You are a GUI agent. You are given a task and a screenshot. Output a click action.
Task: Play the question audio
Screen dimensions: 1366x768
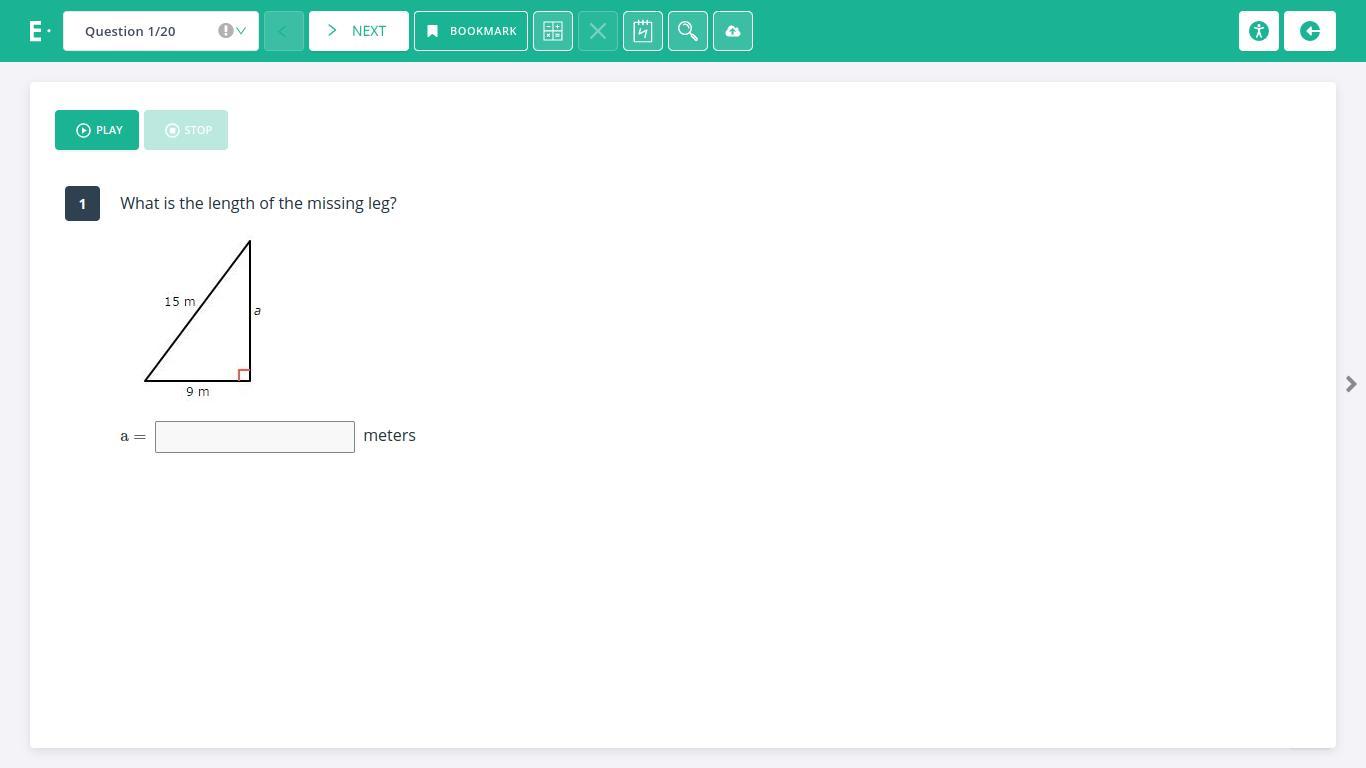click(97, 130)
